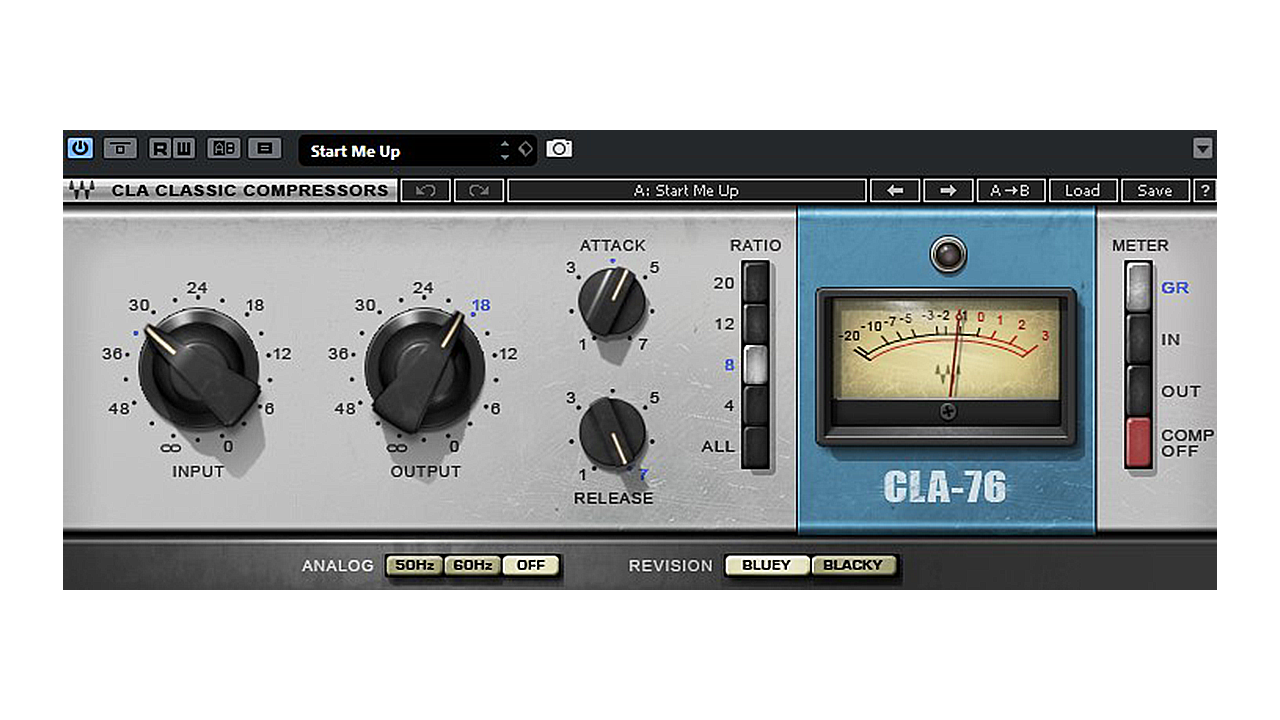Image resolution: width=1280 pixels, height=720 pixels.
Task: Set meter to IN mode
Action: point(1139,340)
